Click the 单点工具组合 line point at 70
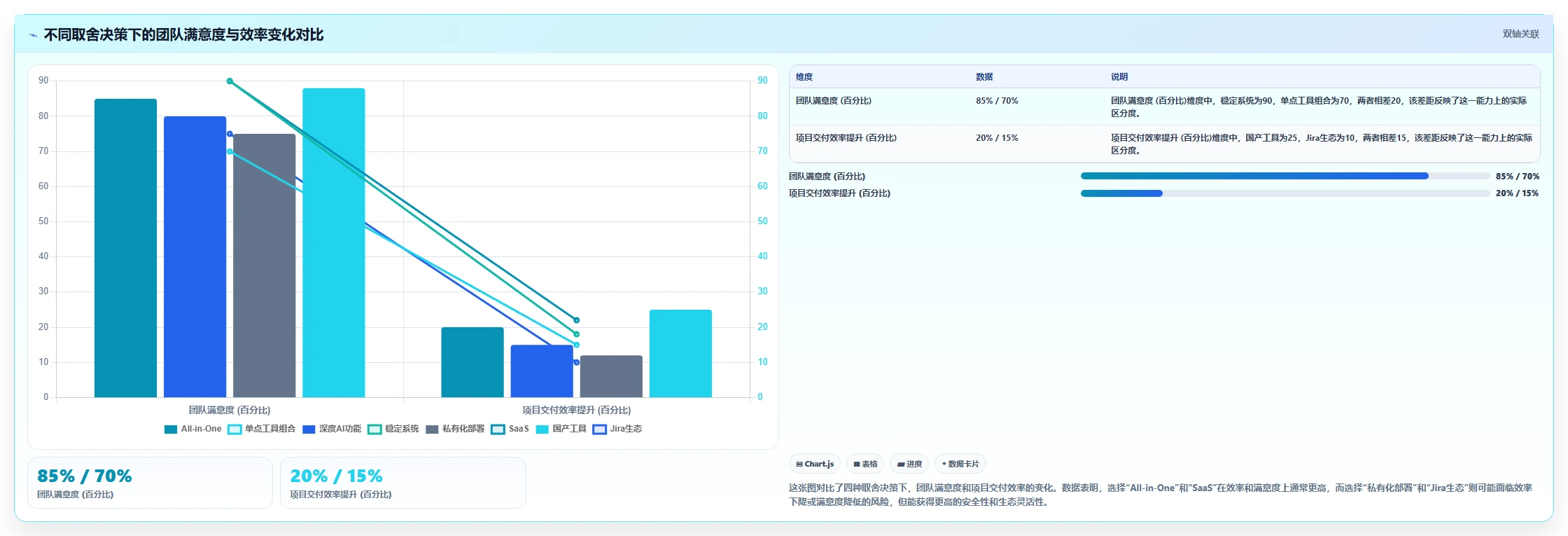Viewport: 1568px width, 536px height. pyautogui.click(x=230, y=151)
